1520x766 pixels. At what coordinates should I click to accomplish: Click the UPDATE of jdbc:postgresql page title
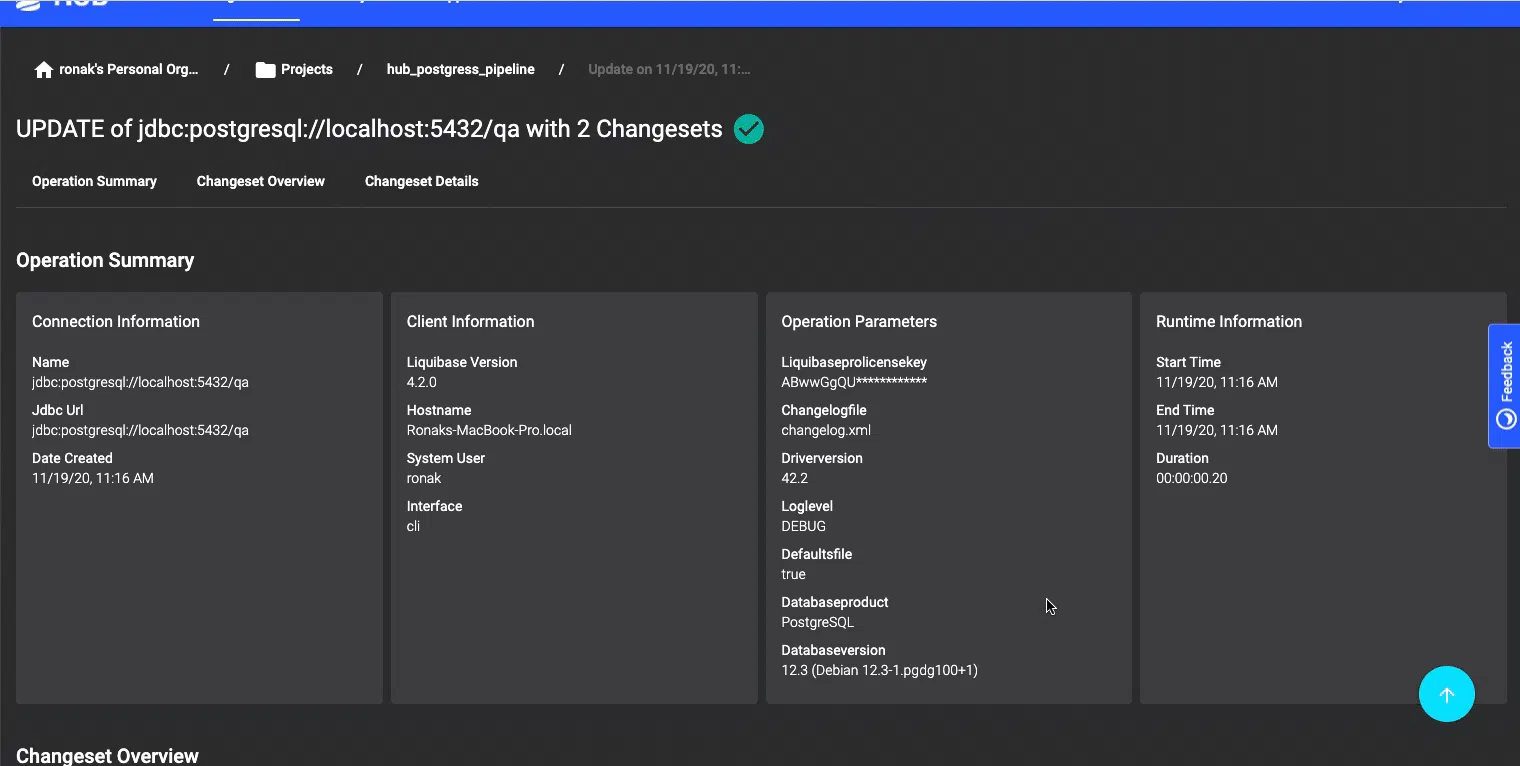pyautogui.click(x=369, y=129)
